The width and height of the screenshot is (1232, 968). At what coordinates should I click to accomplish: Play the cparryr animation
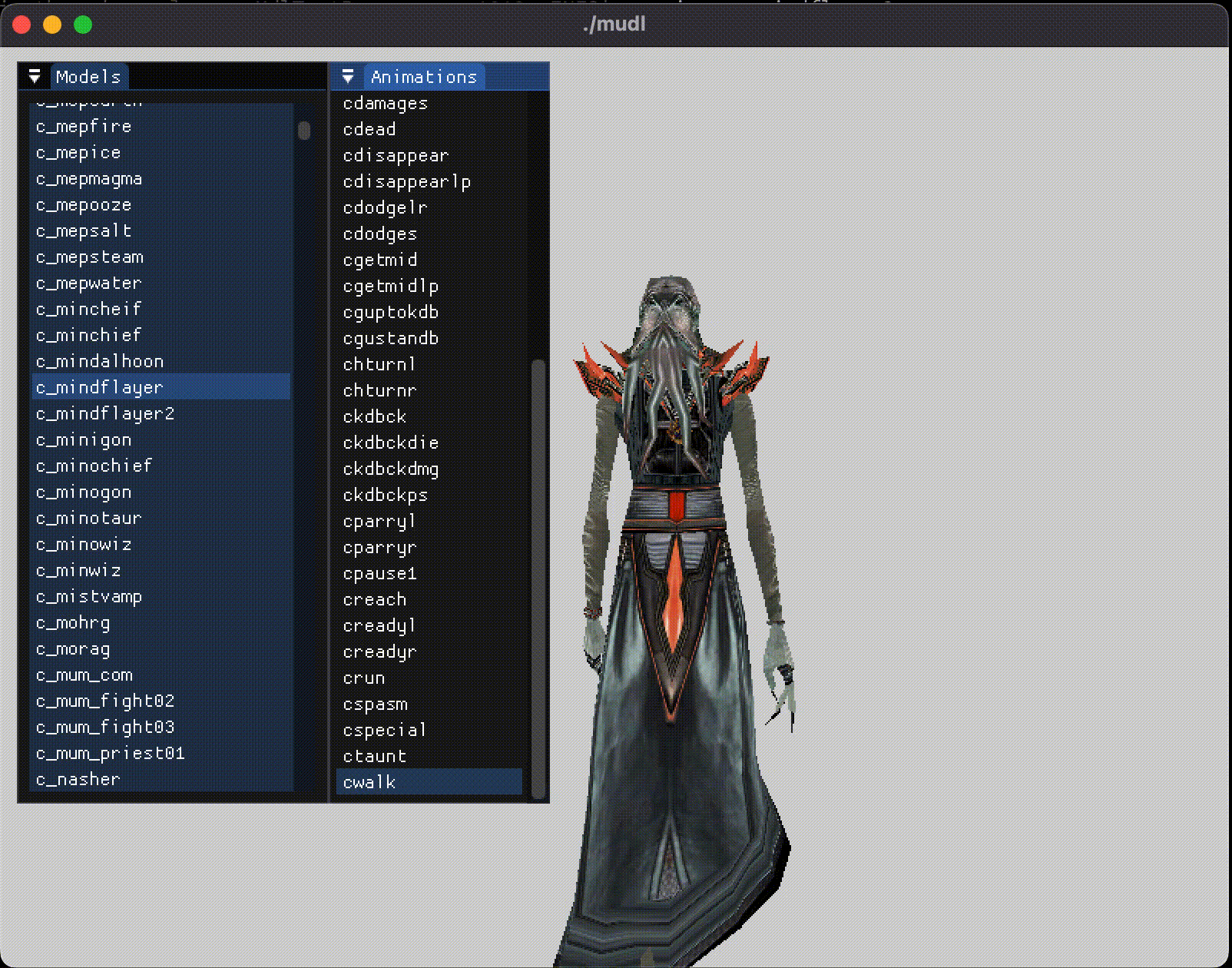(429, 547)
